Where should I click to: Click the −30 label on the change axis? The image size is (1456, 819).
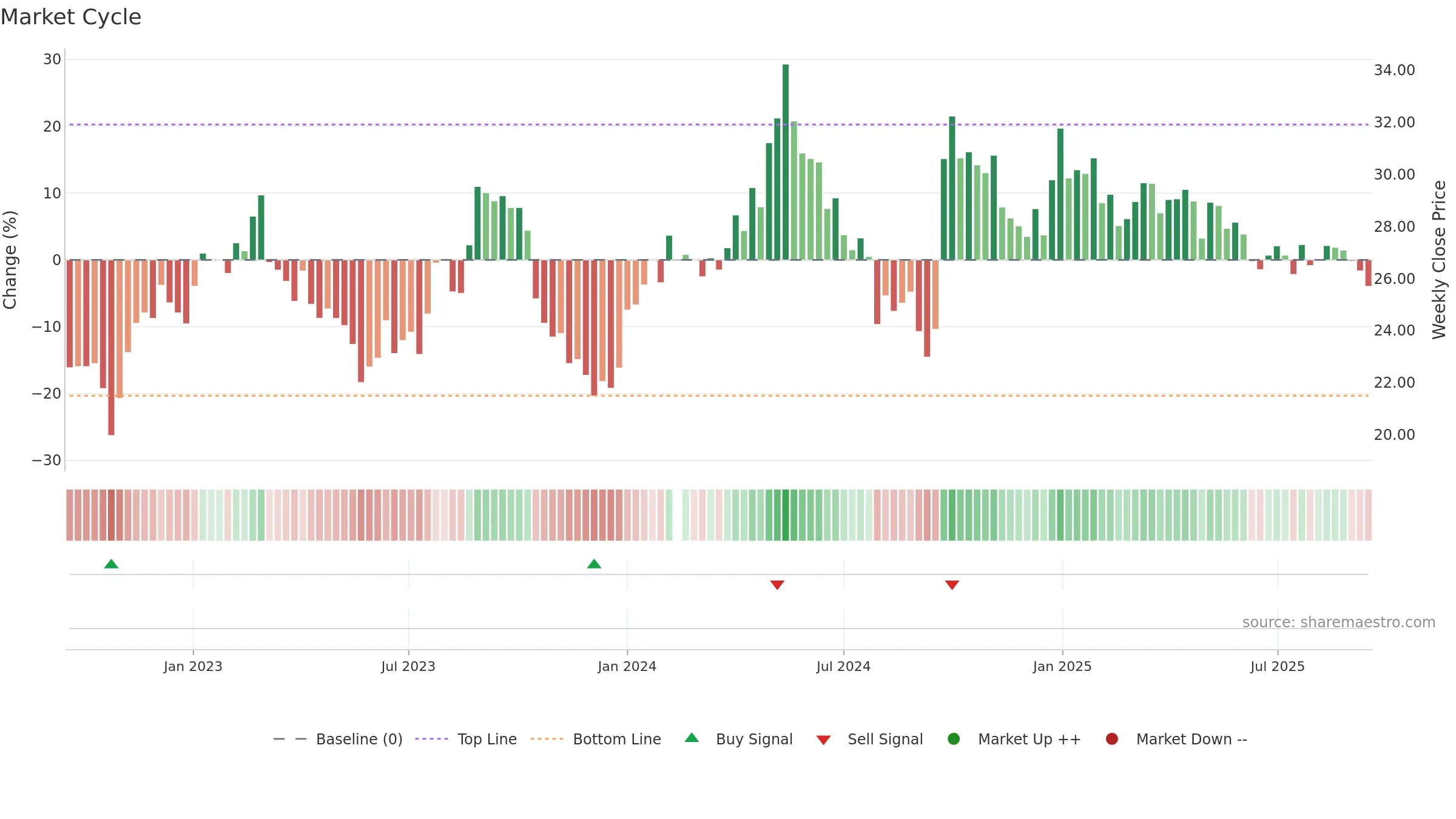click(47, 460)
